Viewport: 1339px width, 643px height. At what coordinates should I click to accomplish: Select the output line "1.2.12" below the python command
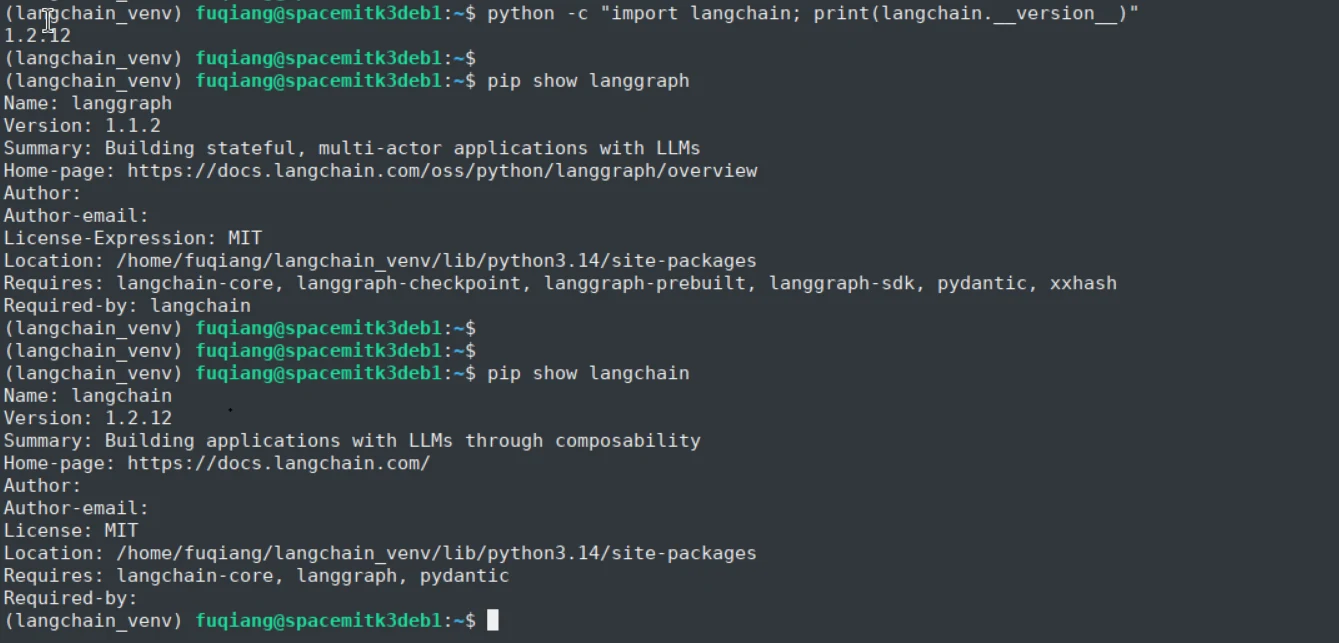coord(37,36)
